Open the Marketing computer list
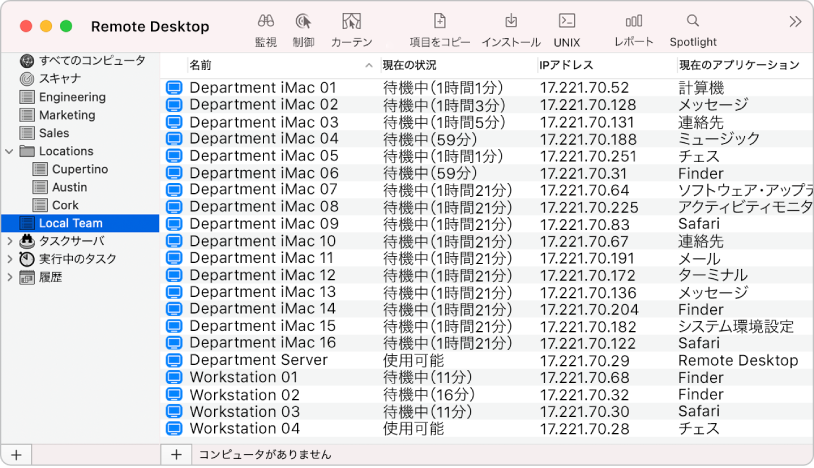Image resolution: width=814 pixels, height=468 pixels. [x=67, y=115]
